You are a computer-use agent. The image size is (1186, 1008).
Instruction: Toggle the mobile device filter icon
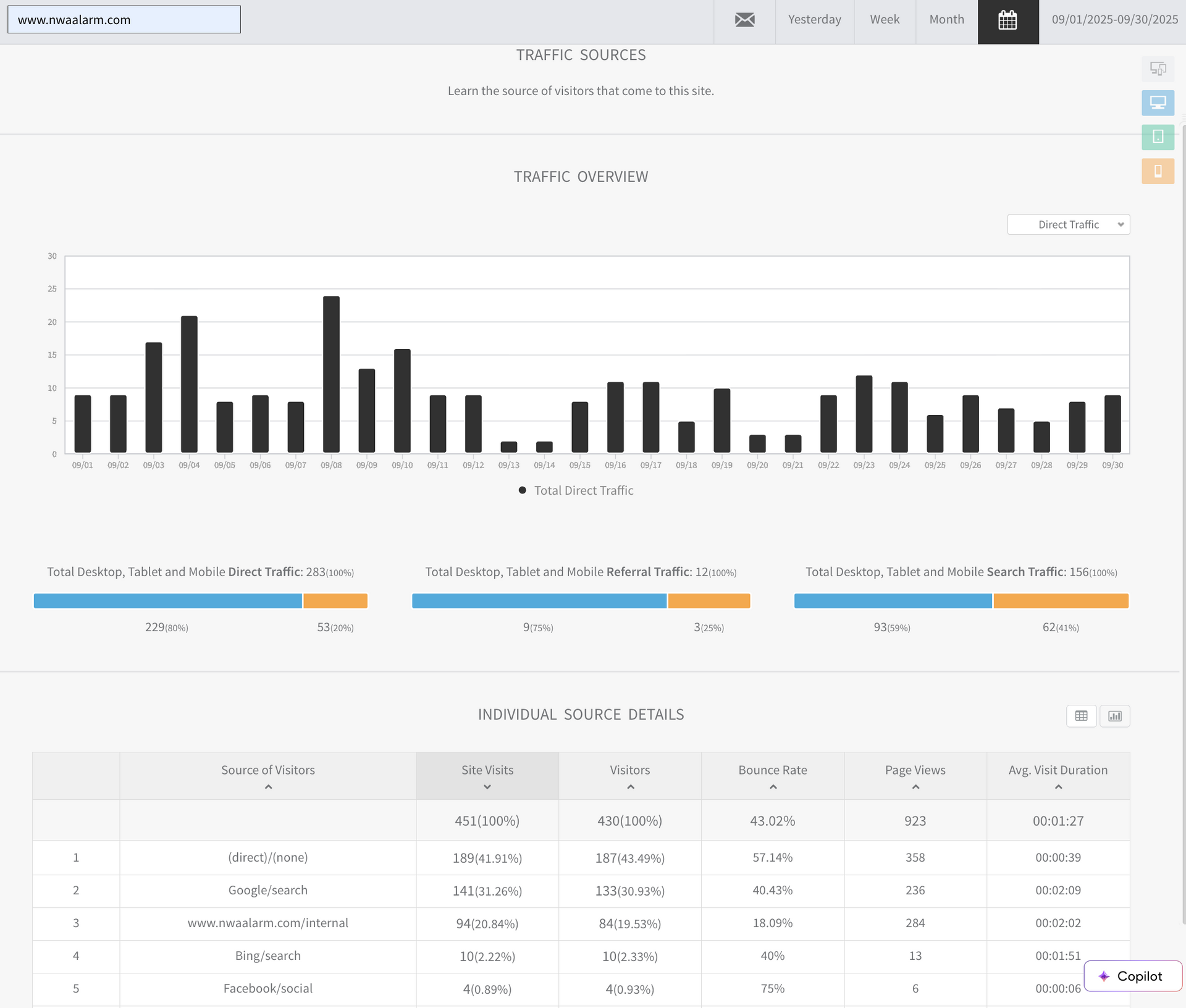tap(1158, 171)
